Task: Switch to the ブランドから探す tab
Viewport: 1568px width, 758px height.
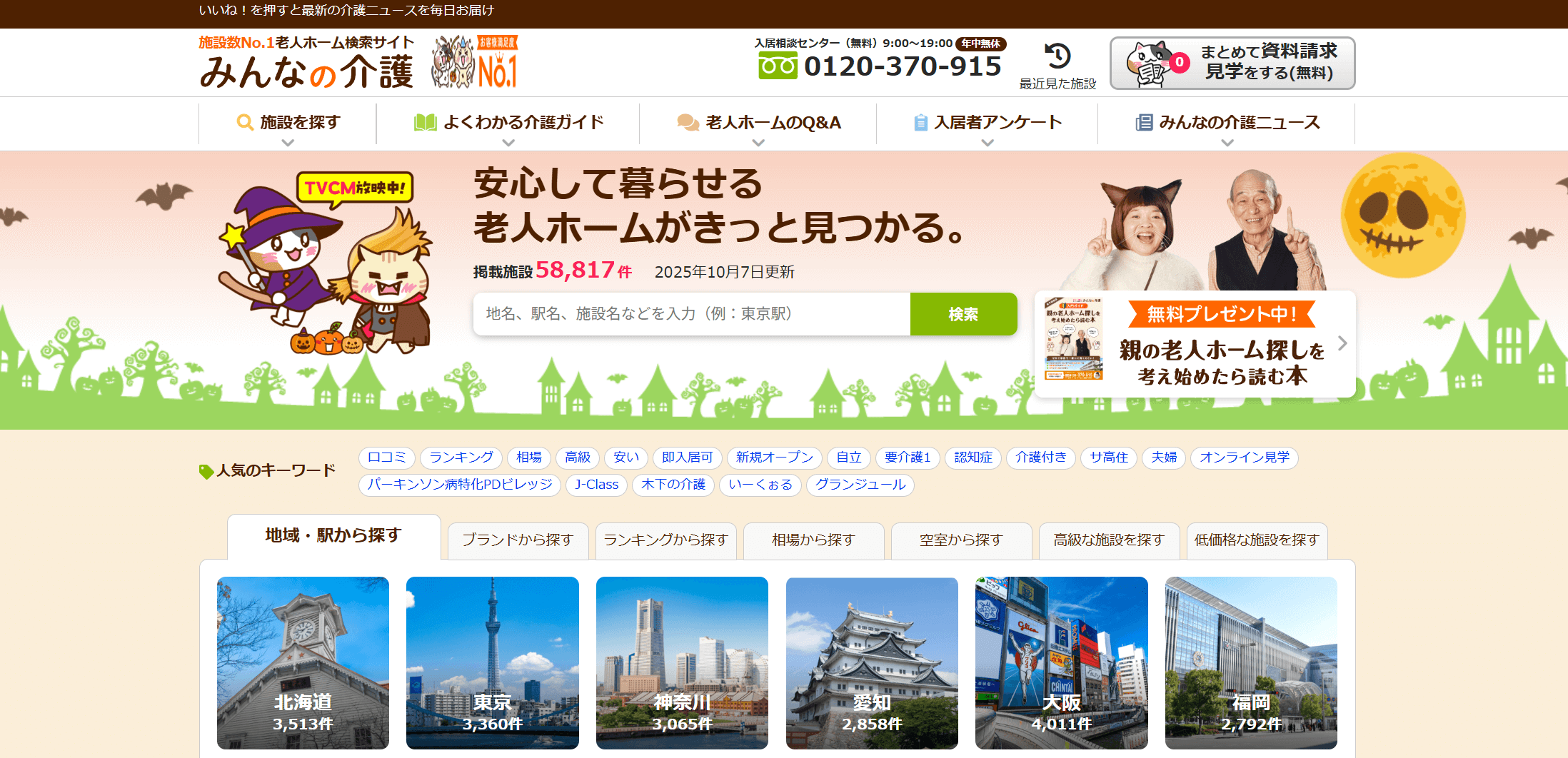Action: [x=518, y=540]
